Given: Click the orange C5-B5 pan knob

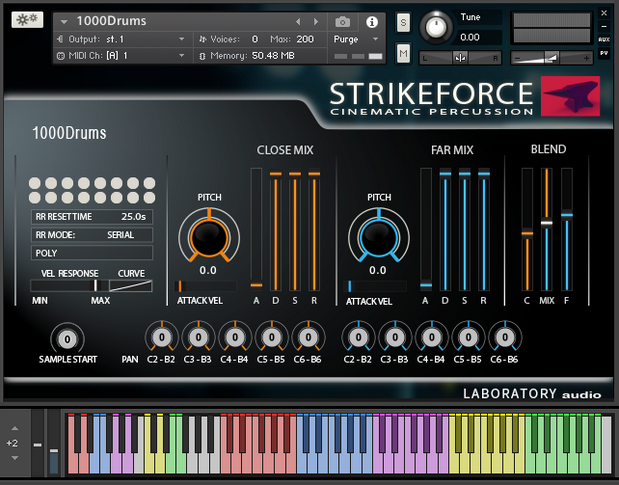Looking at the screenshot, I should point(272,337).
